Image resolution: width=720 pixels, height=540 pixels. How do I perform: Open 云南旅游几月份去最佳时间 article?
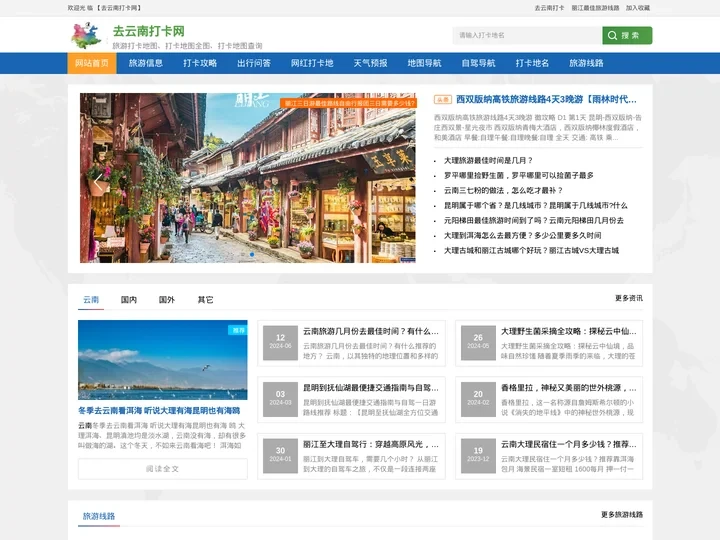coord(371,331)
